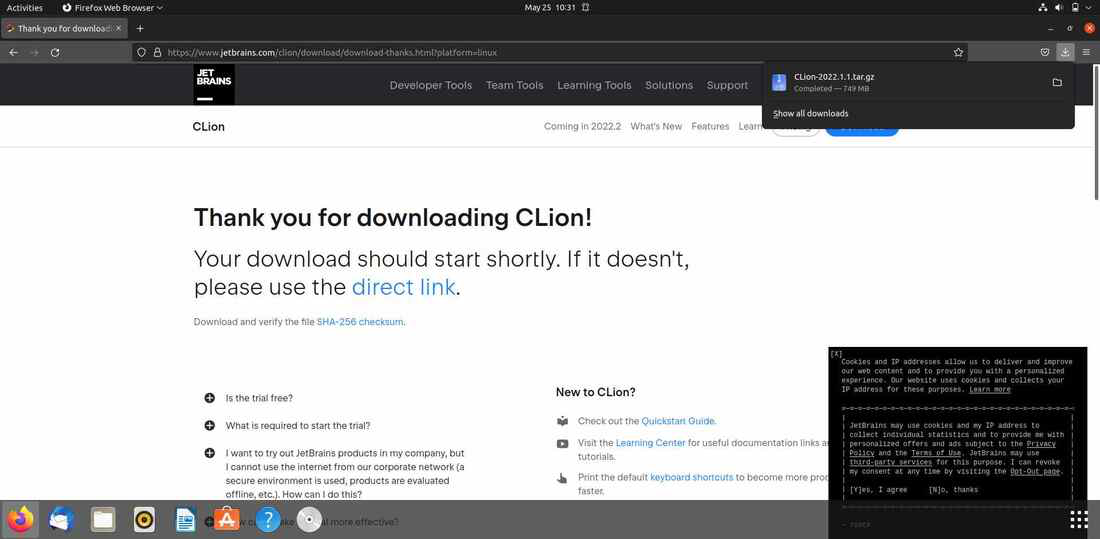
Task: Open Files manager from the dock
Action: 102,520
